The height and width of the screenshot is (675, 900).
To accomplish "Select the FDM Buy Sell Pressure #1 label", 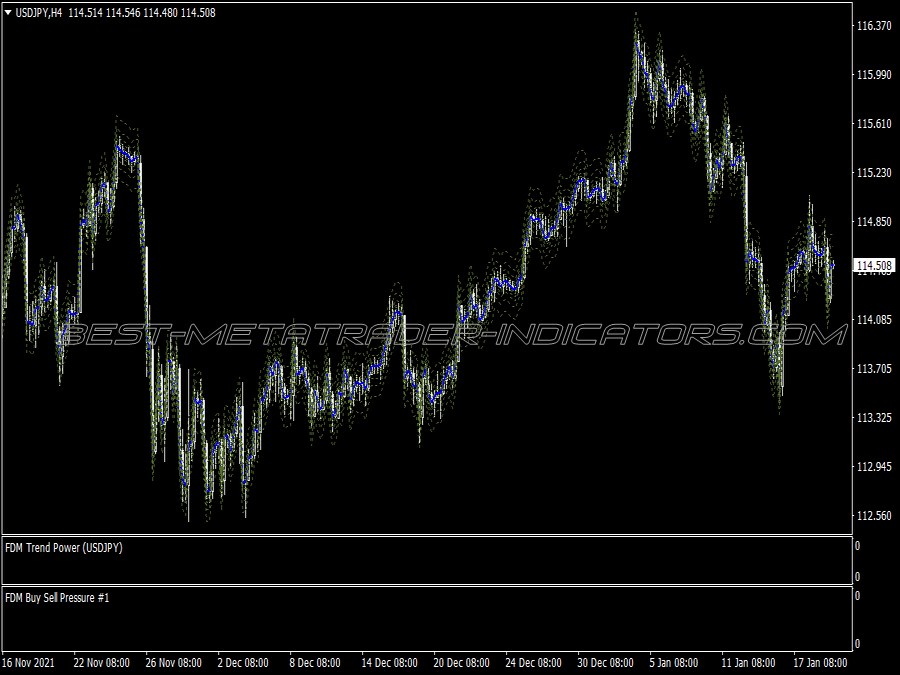I will (57, 598).
